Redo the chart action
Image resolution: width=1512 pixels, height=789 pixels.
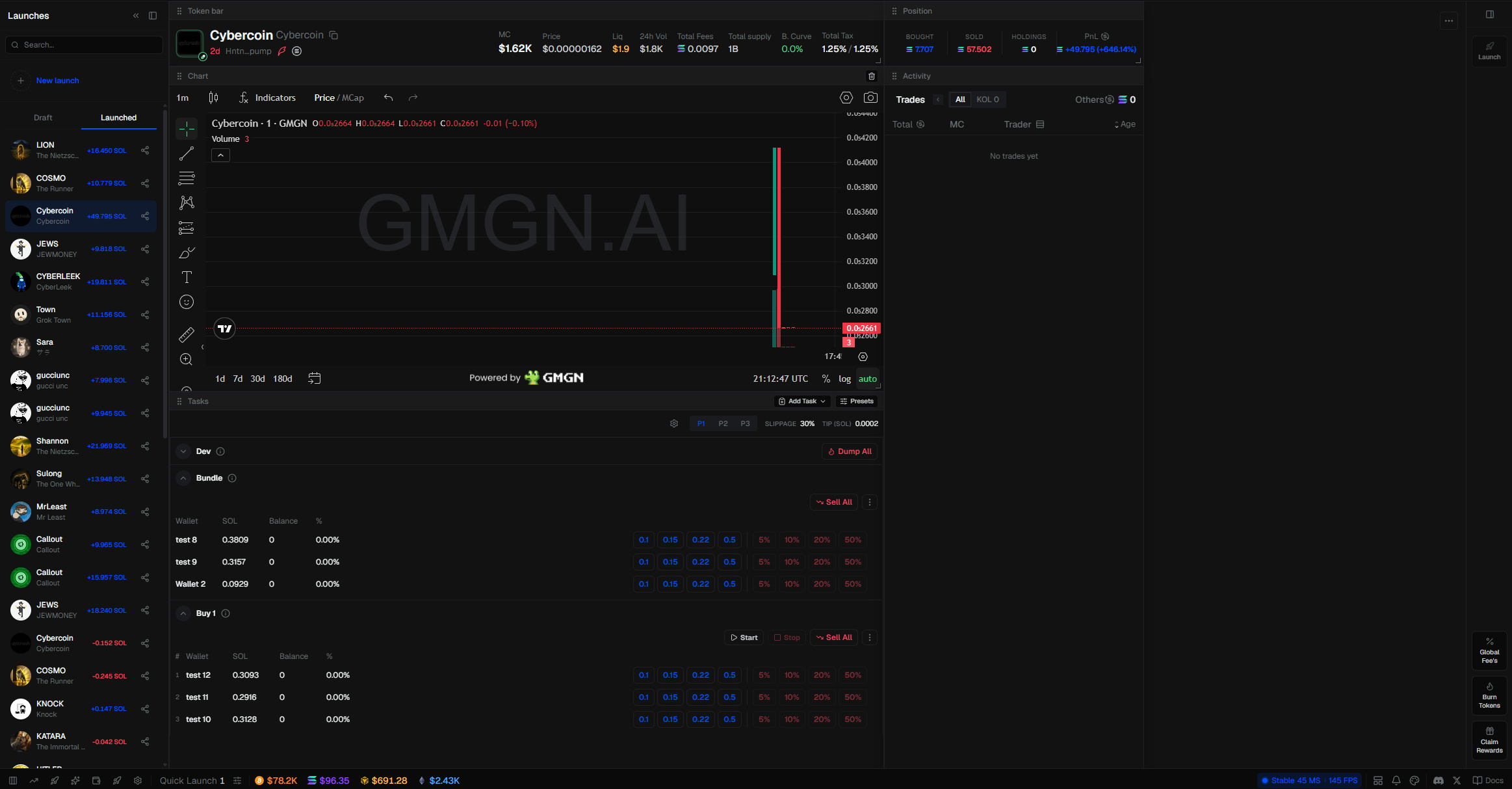tap(413, 98)
